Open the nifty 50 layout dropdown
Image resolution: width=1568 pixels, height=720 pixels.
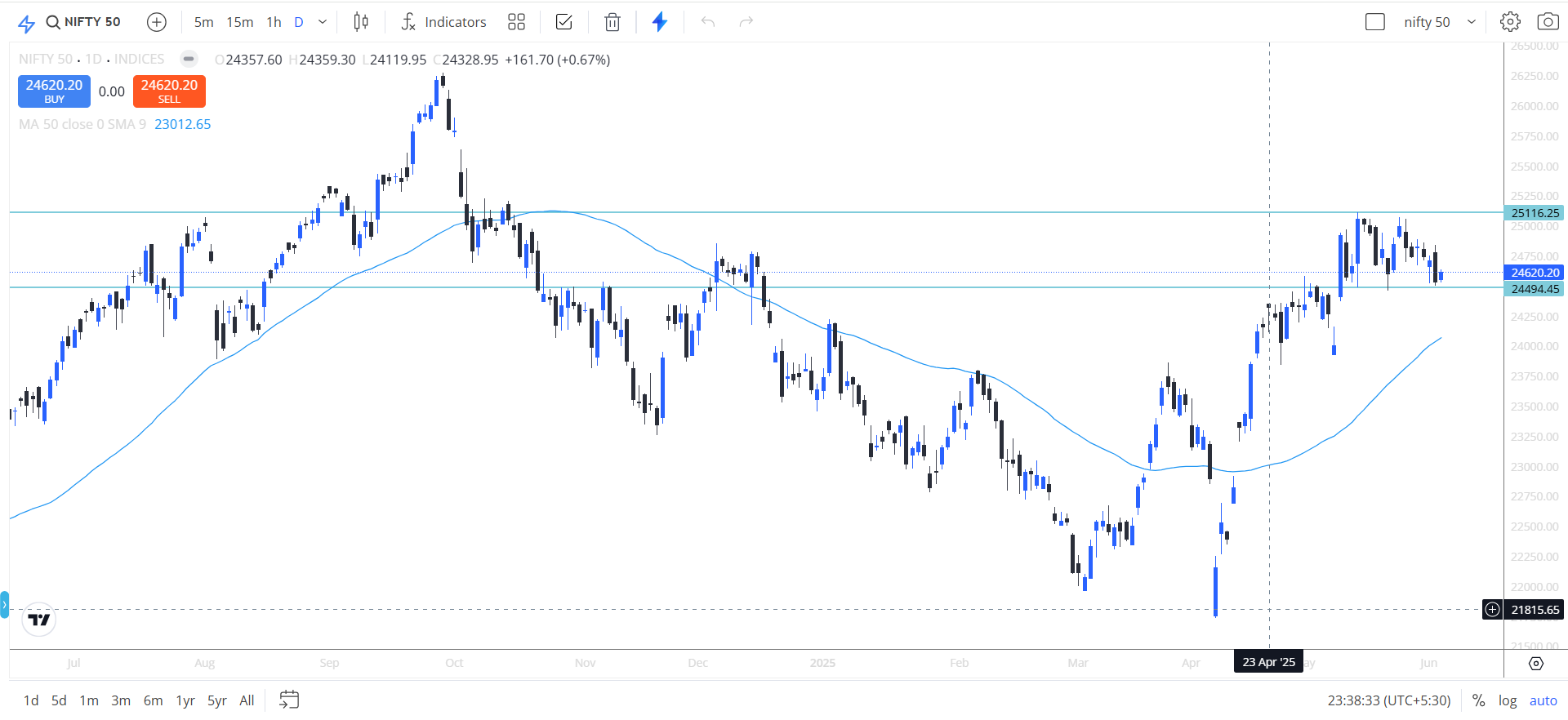click(x=1440, y=22)
